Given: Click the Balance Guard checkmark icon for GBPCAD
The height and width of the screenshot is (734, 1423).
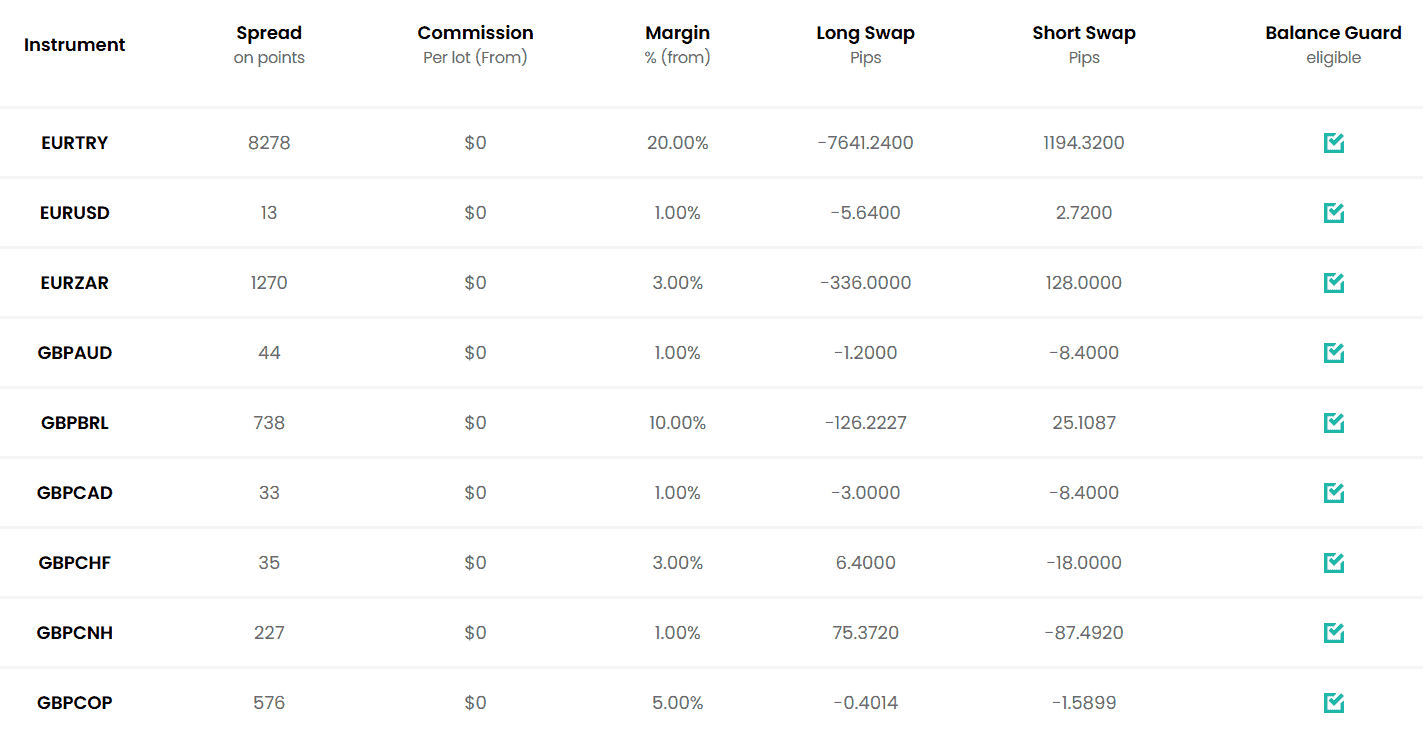Looking at the screenshot, I should pos(1333,492).
